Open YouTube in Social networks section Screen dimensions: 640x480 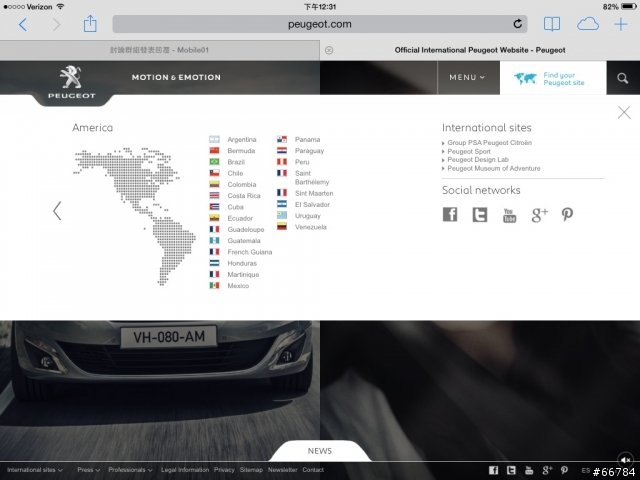(x=509, y=215)
